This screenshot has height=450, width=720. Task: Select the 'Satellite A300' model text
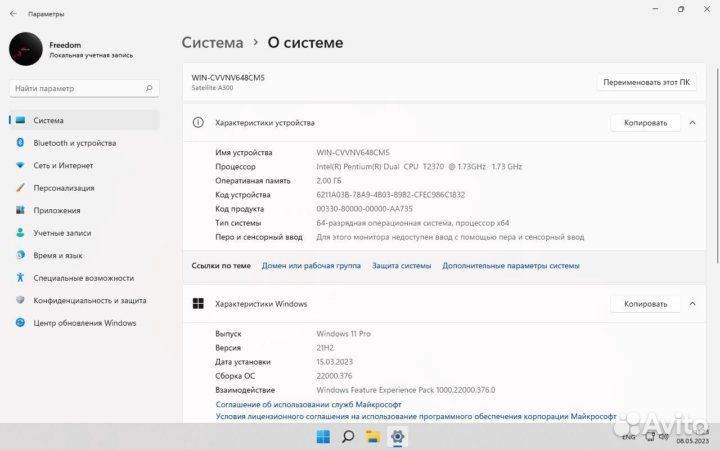click(x=212, y=88)
